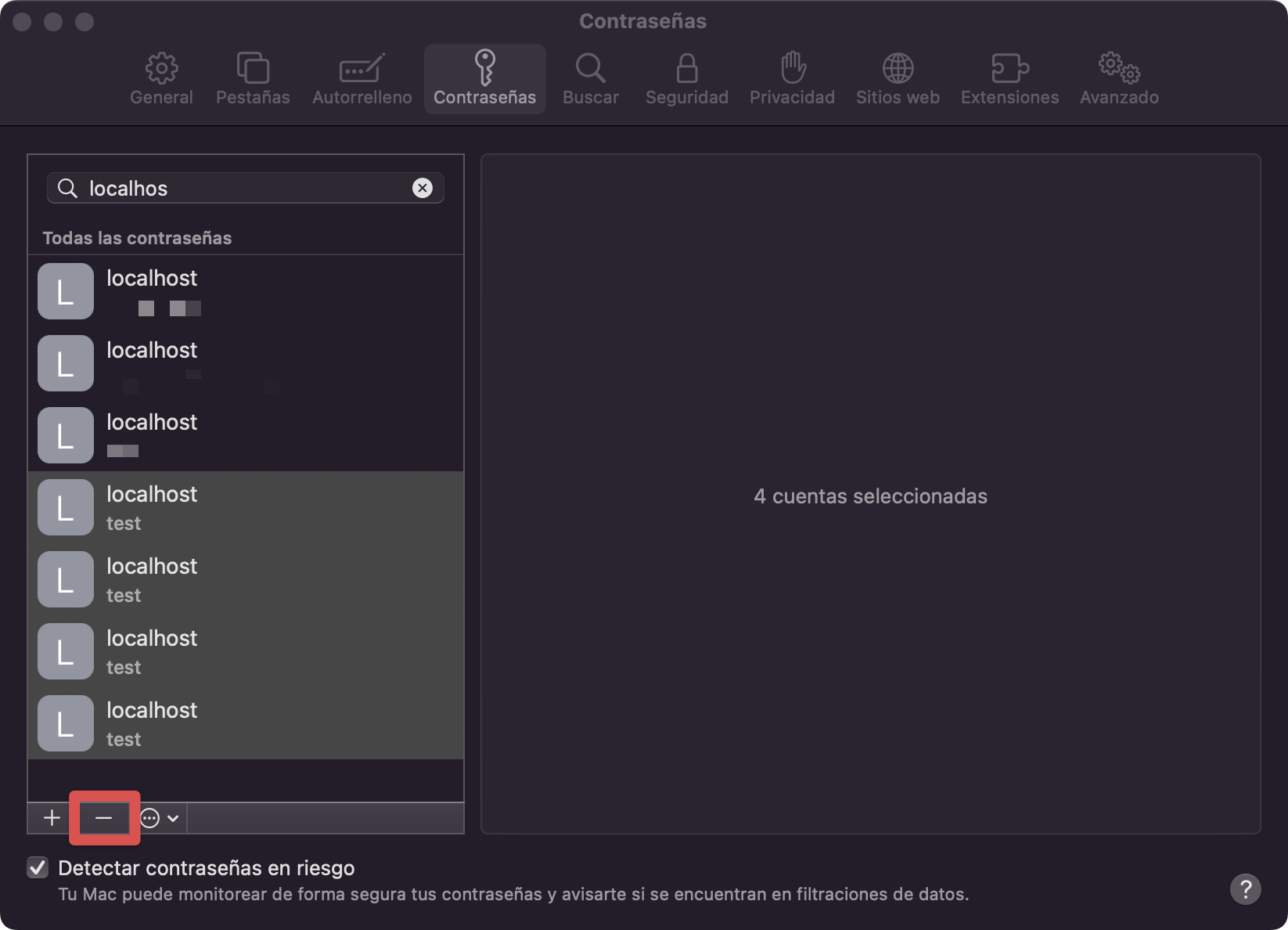The height and width of the screenshot is (930, 1288).
Task: Click the "Tu Mac puede monitorear" description text
Action: point(513,894)
